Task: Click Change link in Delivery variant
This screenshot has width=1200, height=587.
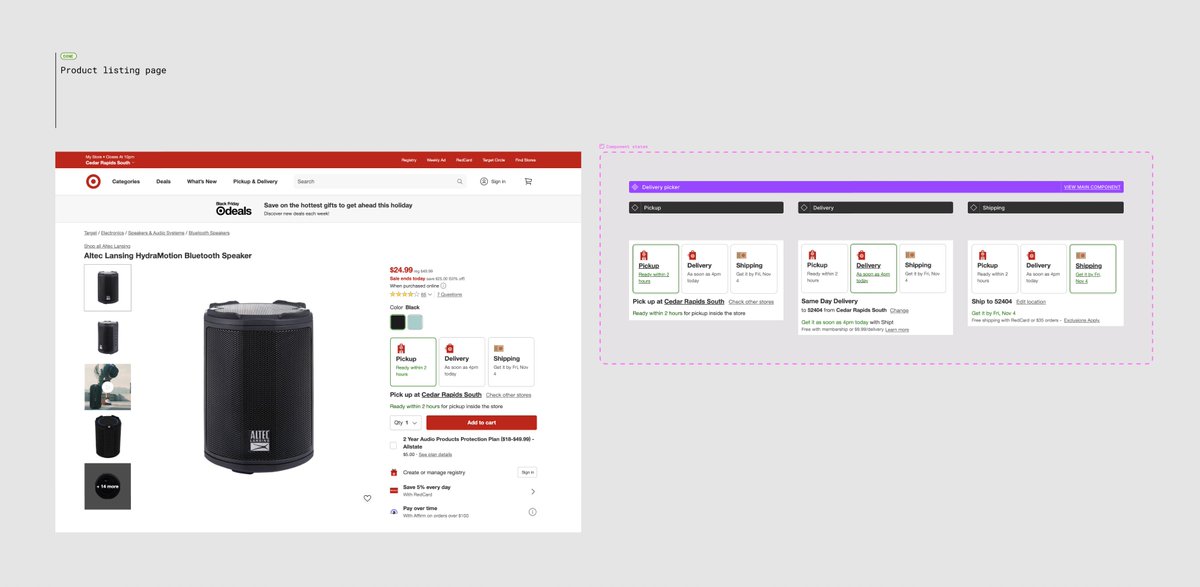Action: click(x=899, y=311)
